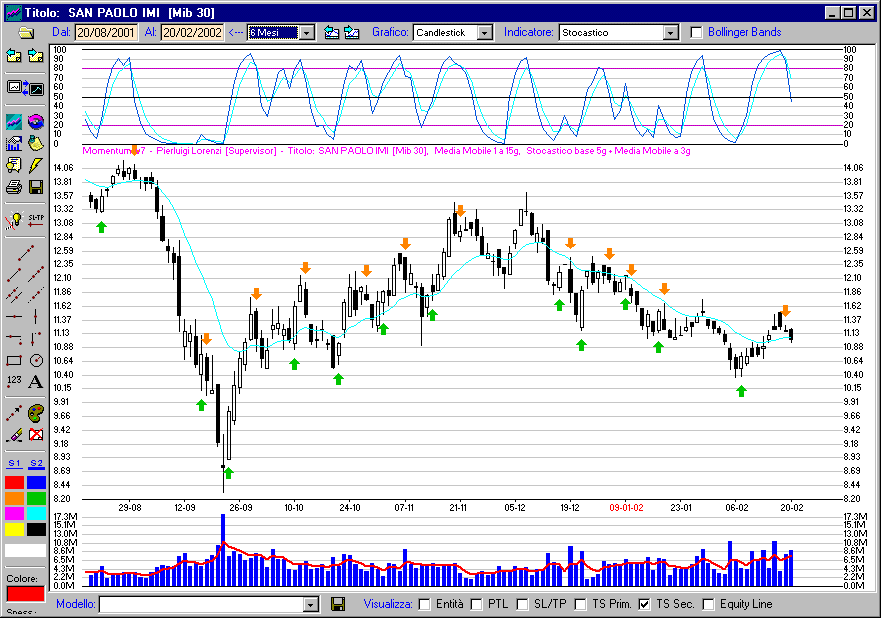This screenshot has width=881, height=618.
Task: Expand the Modello dropdown list
Action: 311,605
